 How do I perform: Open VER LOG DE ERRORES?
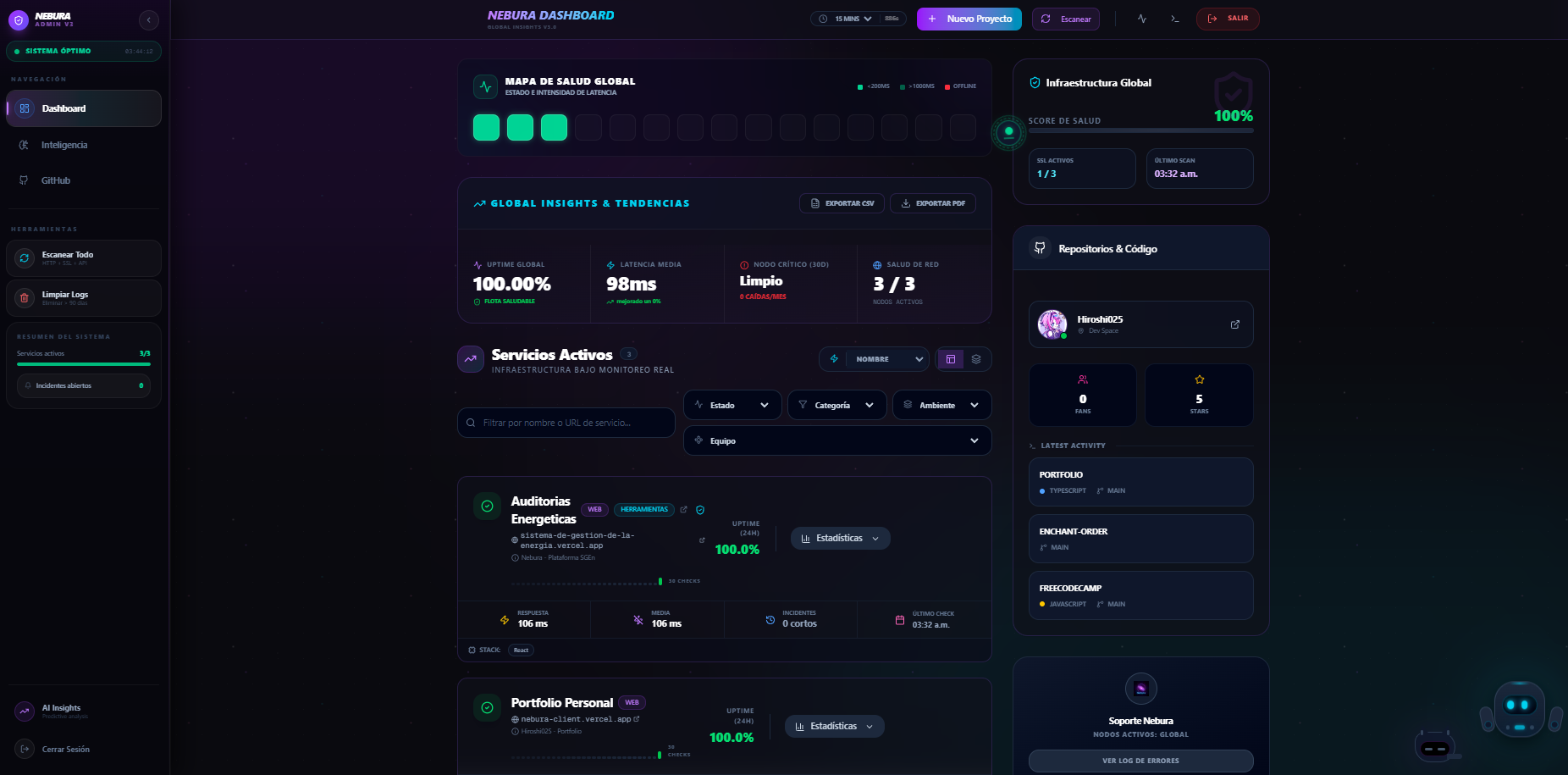tap(1140, 761)
